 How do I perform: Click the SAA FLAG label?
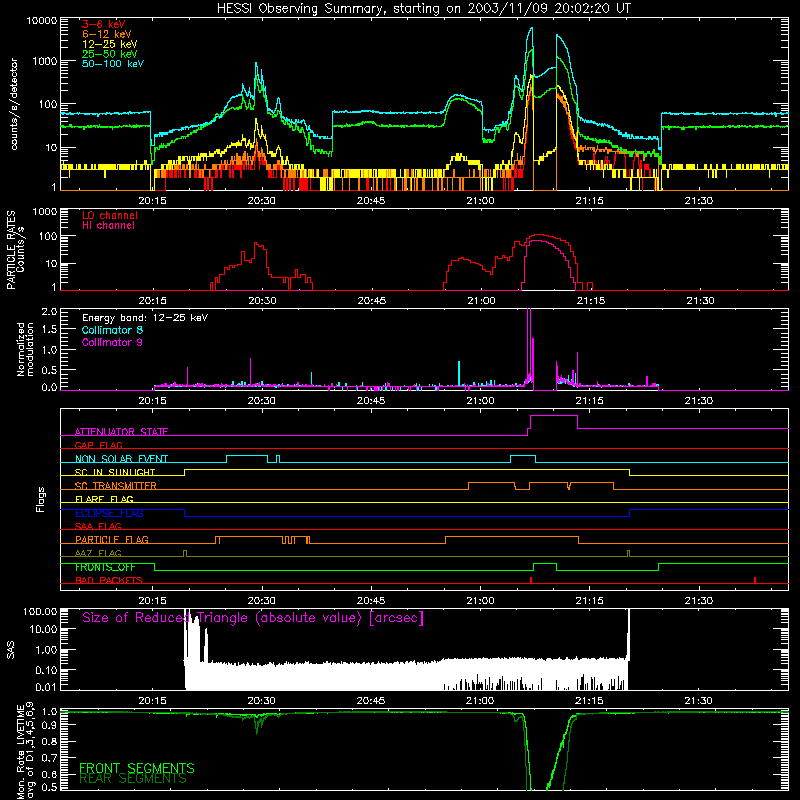pyautogui.click(x=98, y=526)
